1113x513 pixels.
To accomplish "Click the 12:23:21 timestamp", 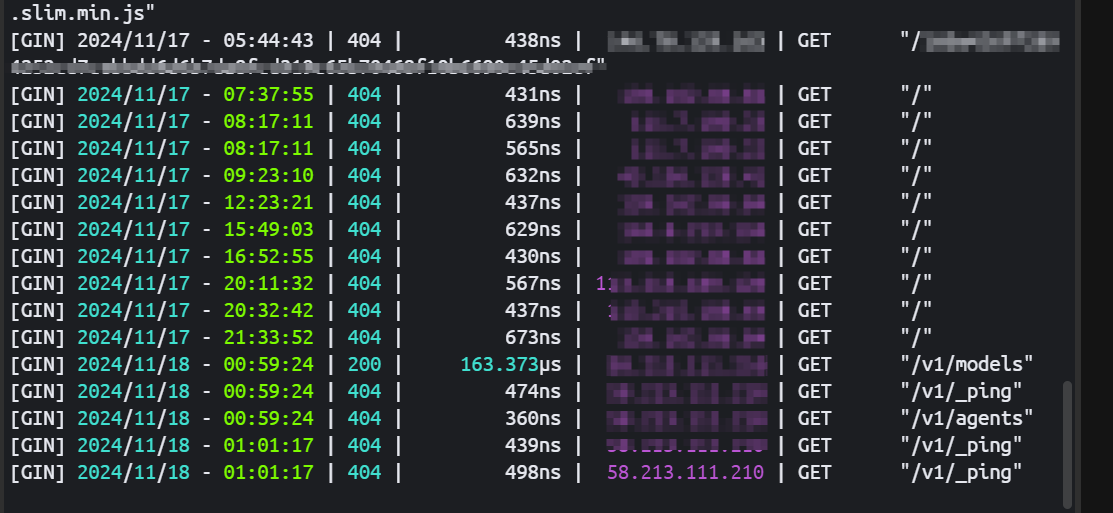I will pos(268,203).
